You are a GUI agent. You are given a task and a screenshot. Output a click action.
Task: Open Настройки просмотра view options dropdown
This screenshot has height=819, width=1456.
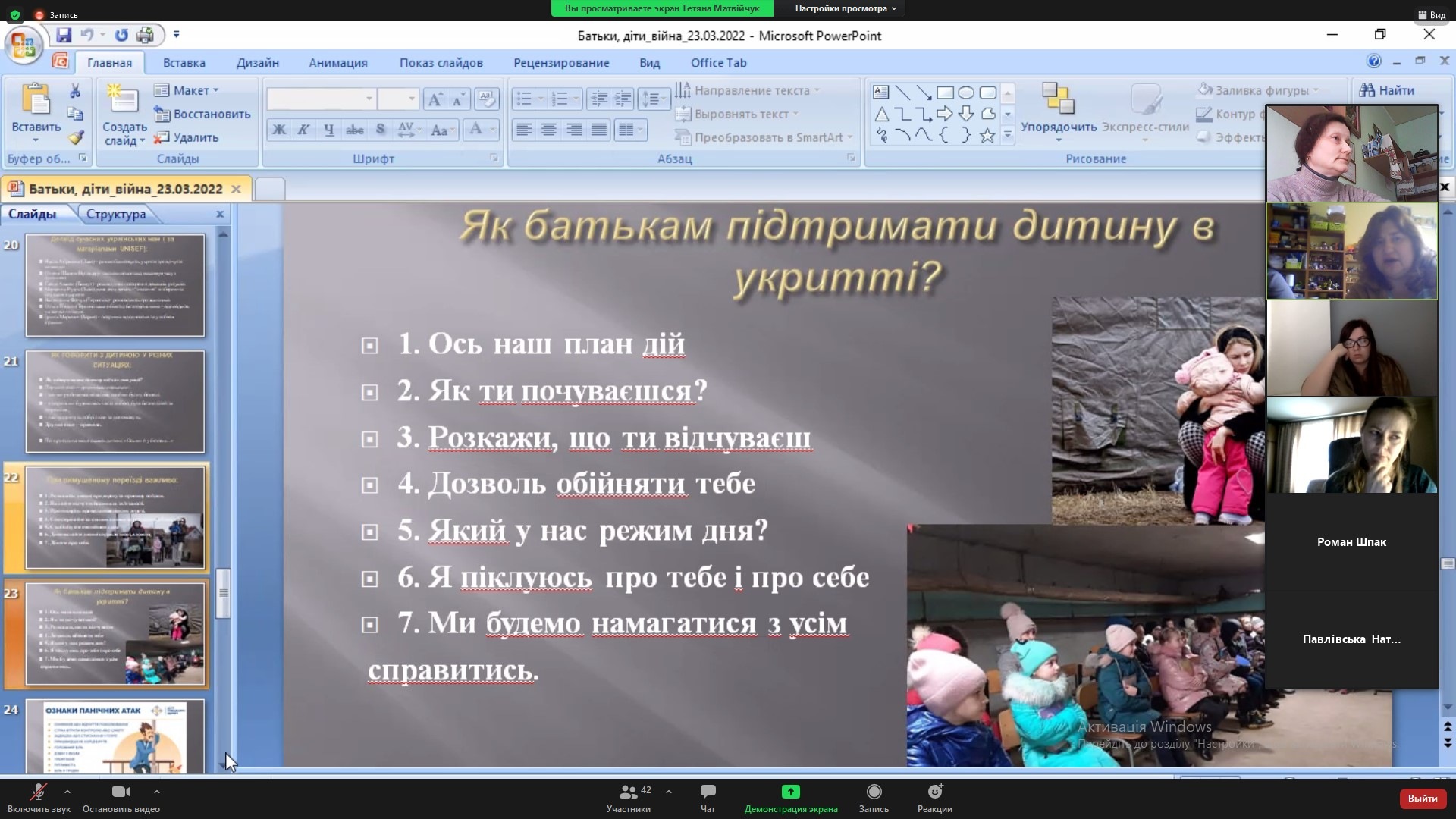[x=846, y=8]
